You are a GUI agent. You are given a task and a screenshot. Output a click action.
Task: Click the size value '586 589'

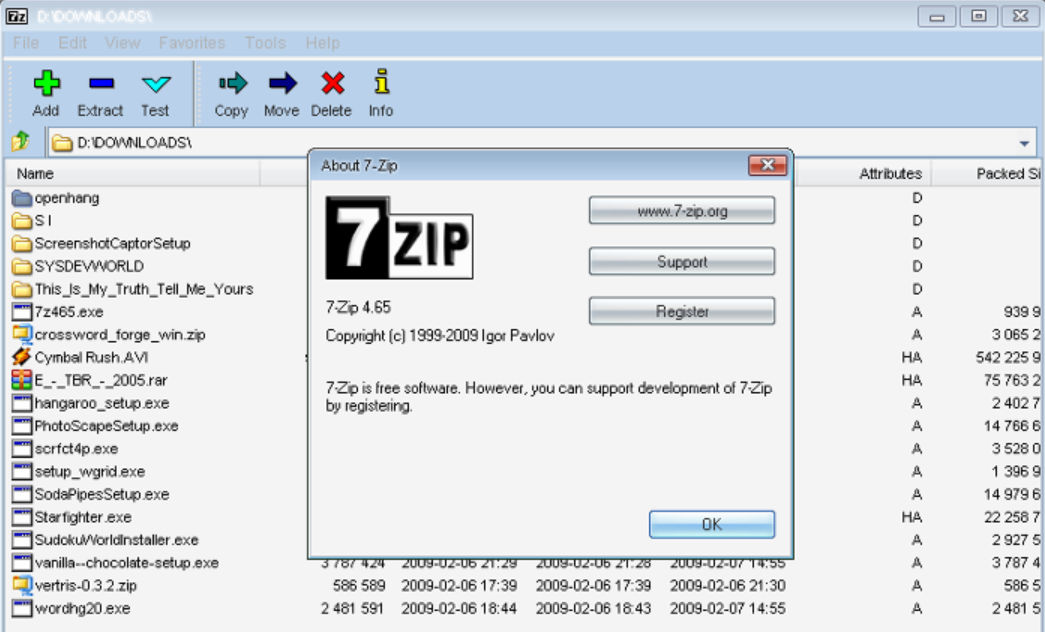359,585
